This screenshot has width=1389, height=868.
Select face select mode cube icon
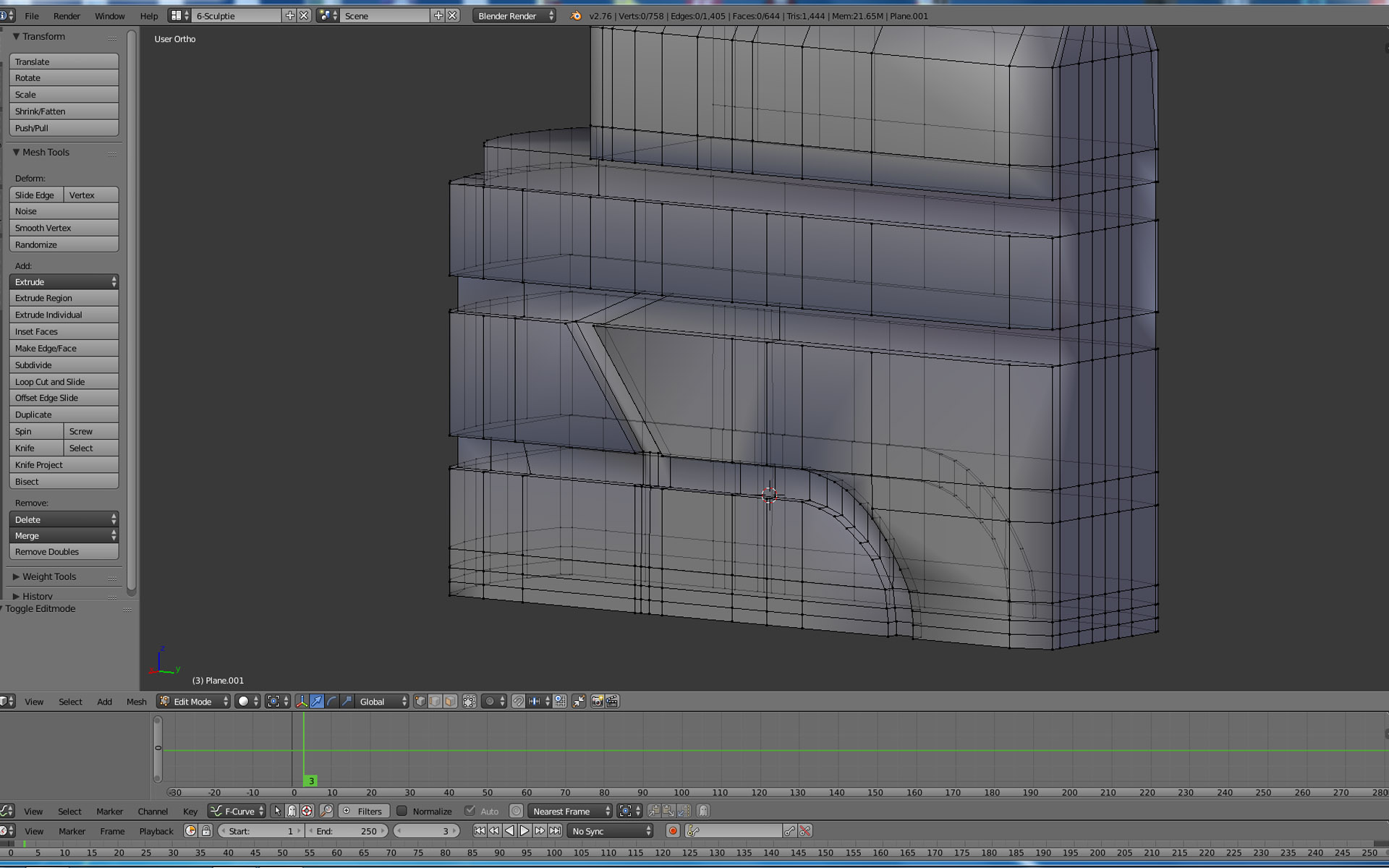click(450, 701)
